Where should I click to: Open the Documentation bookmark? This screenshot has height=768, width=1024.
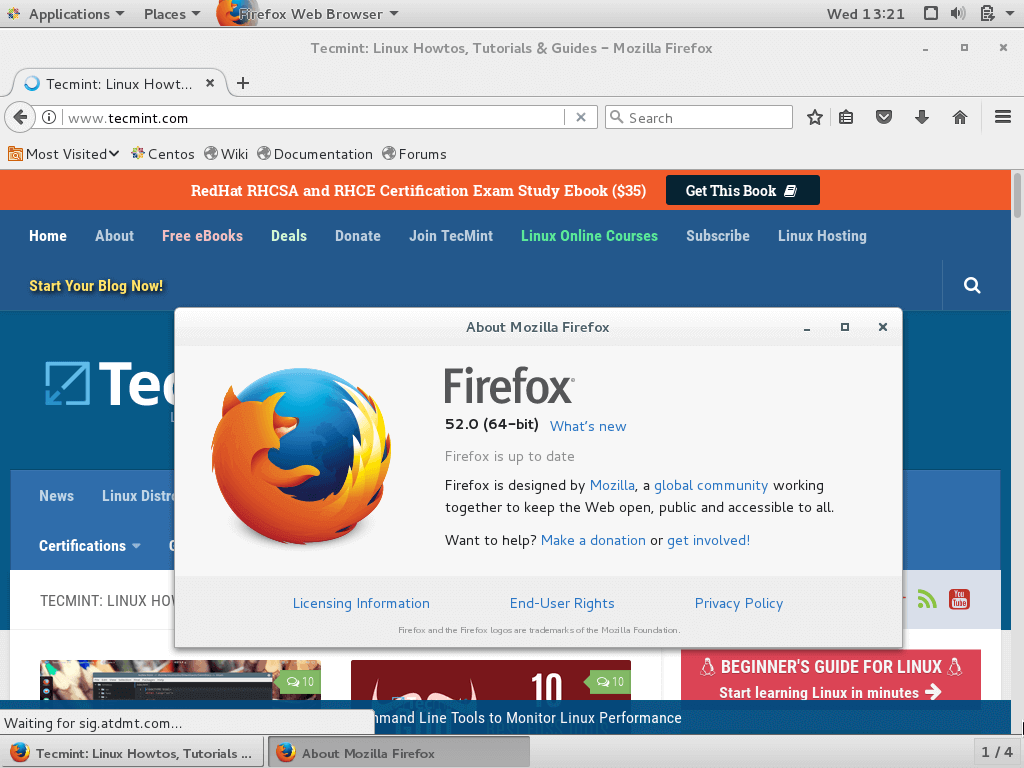pos(315,154)
